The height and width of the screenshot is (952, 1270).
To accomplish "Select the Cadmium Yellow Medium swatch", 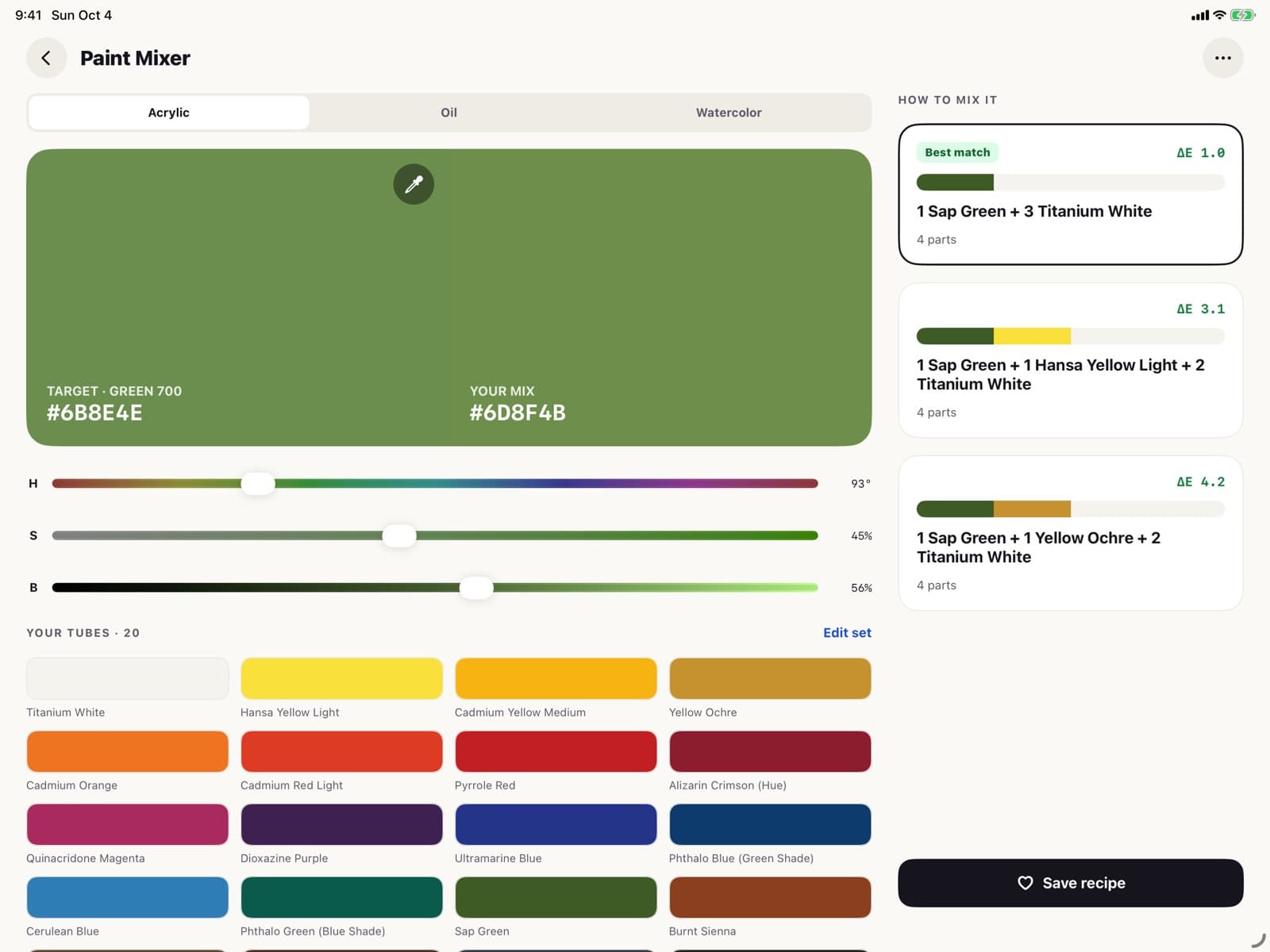I will 556,678.
